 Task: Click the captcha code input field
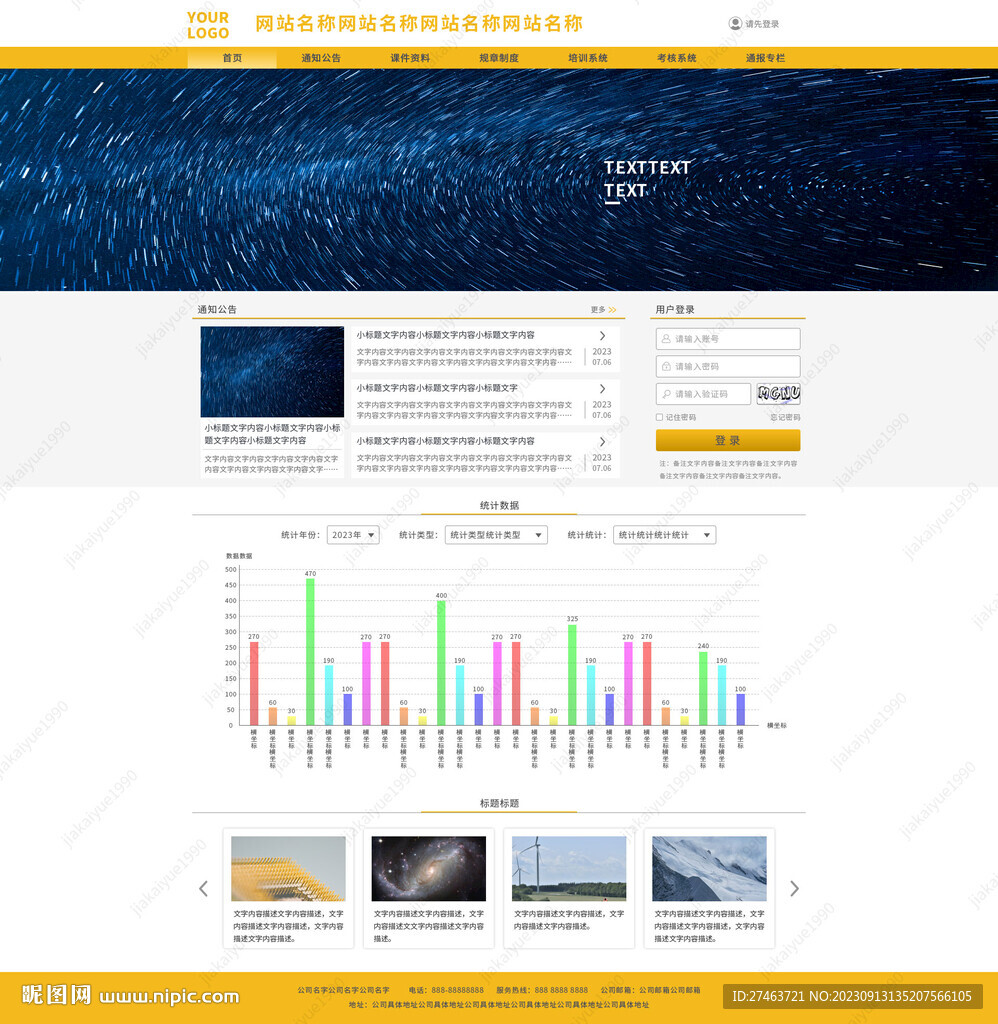[x=703, y=394]
